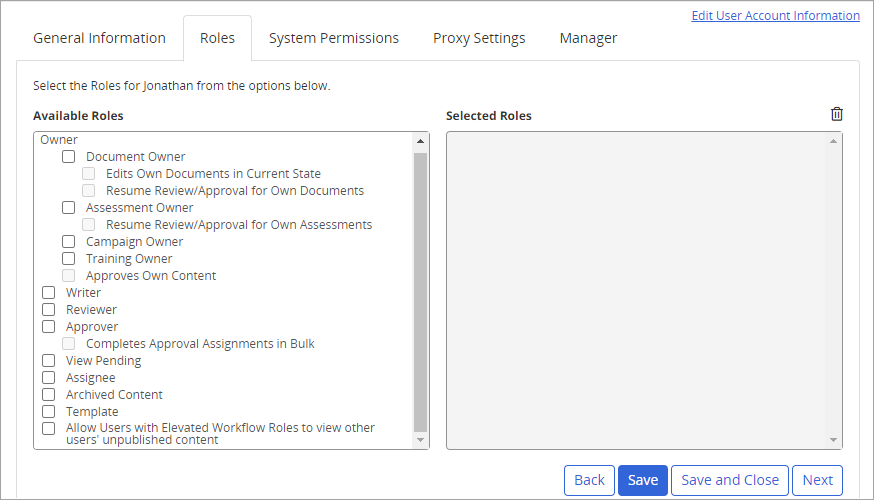Click the Next button
The height and width of the screenshot is (500, 874).
point(817,480)
